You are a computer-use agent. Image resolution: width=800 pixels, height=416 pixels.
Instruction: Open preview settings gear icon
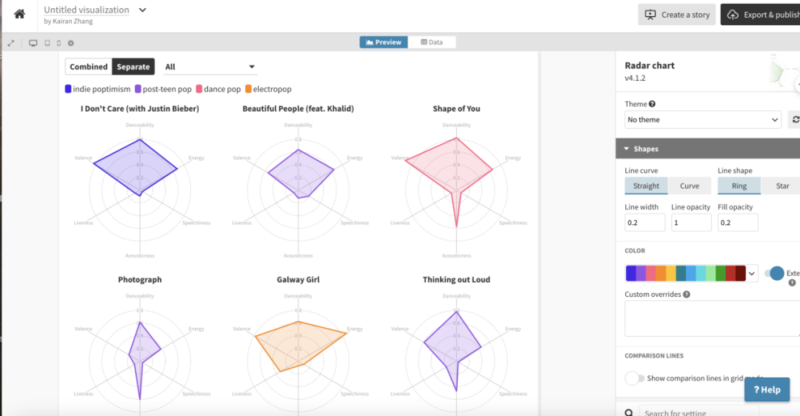pyautogui.click(x=70, y=43)
